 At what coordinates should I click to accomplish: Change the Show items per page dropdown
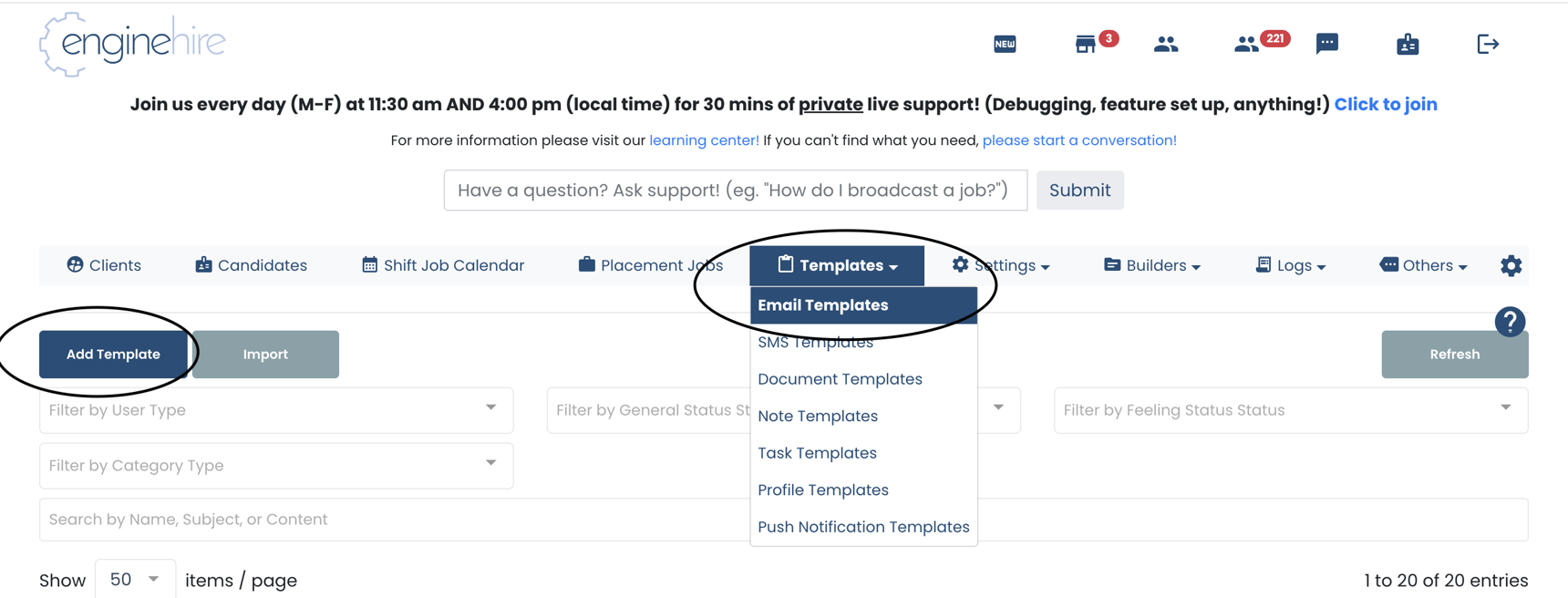(135, 579)
